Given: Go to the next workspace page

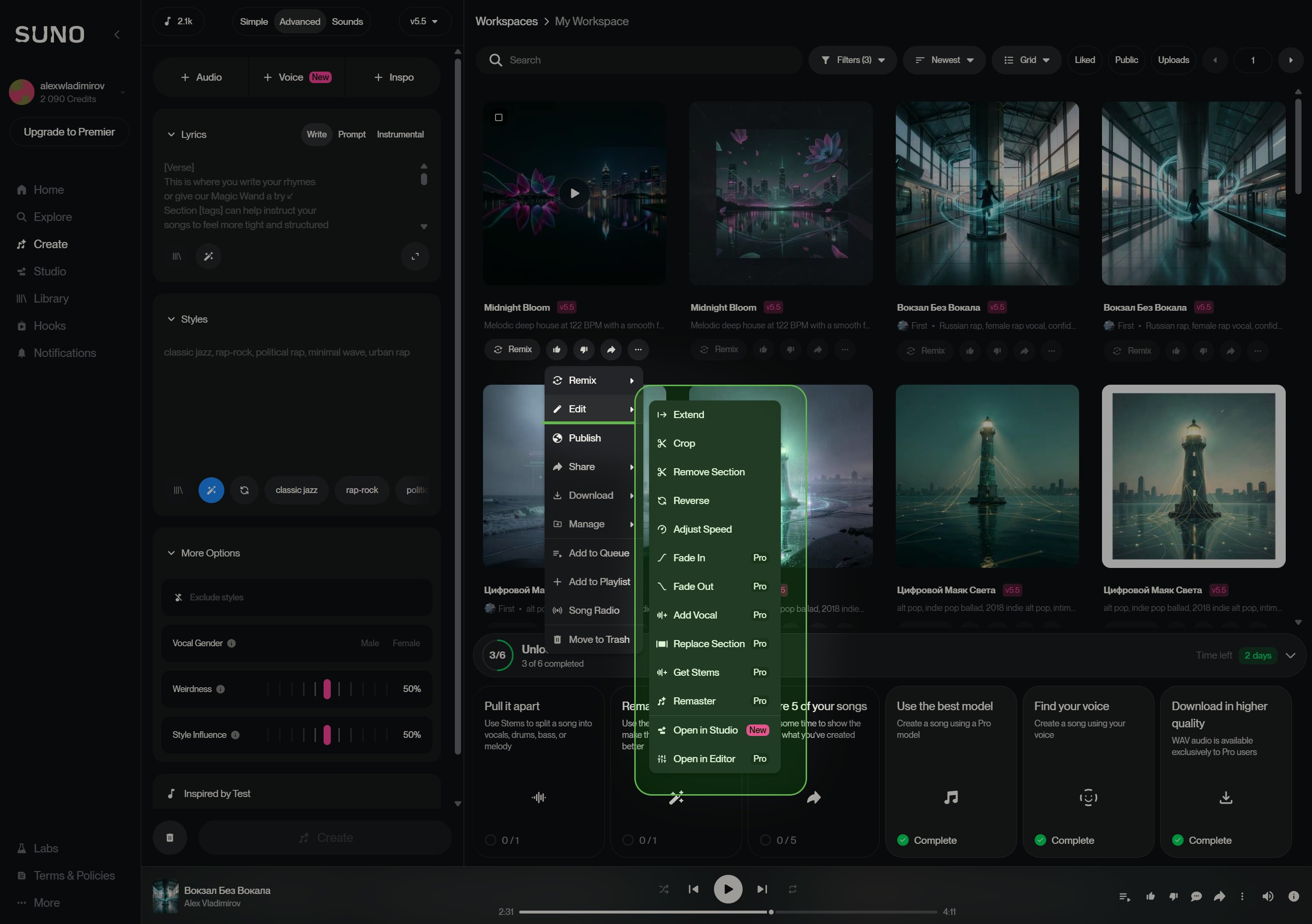Looking at the screenshot, I should pos(1291,60).
